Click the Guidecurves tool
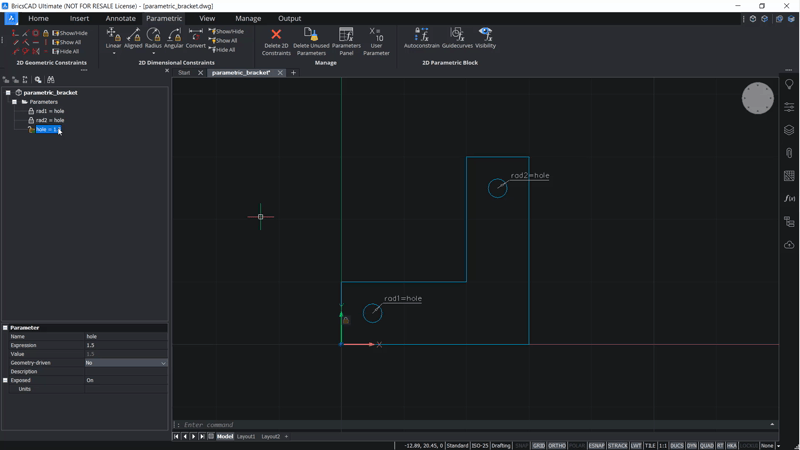The width and height of the screenshot is (800, 450). [457, 38]
